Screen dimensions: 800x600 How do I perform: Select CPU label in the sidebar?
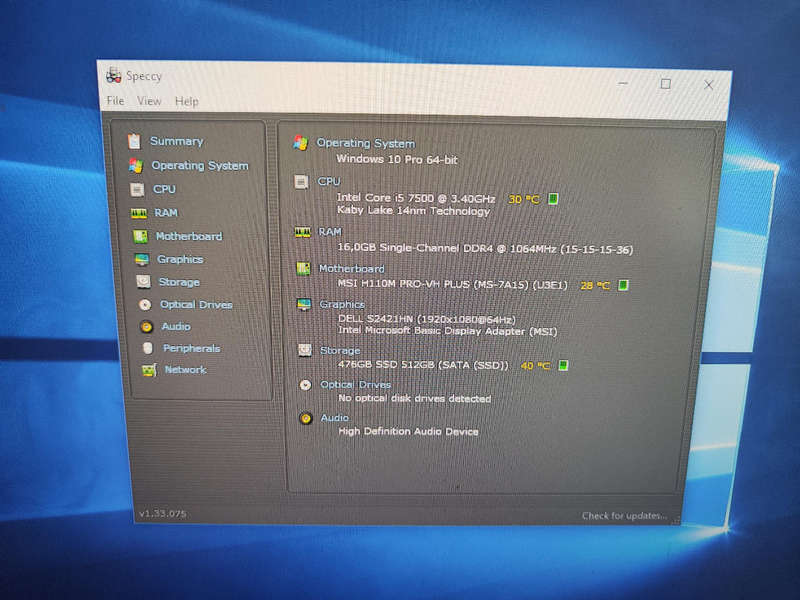[164, 189]
